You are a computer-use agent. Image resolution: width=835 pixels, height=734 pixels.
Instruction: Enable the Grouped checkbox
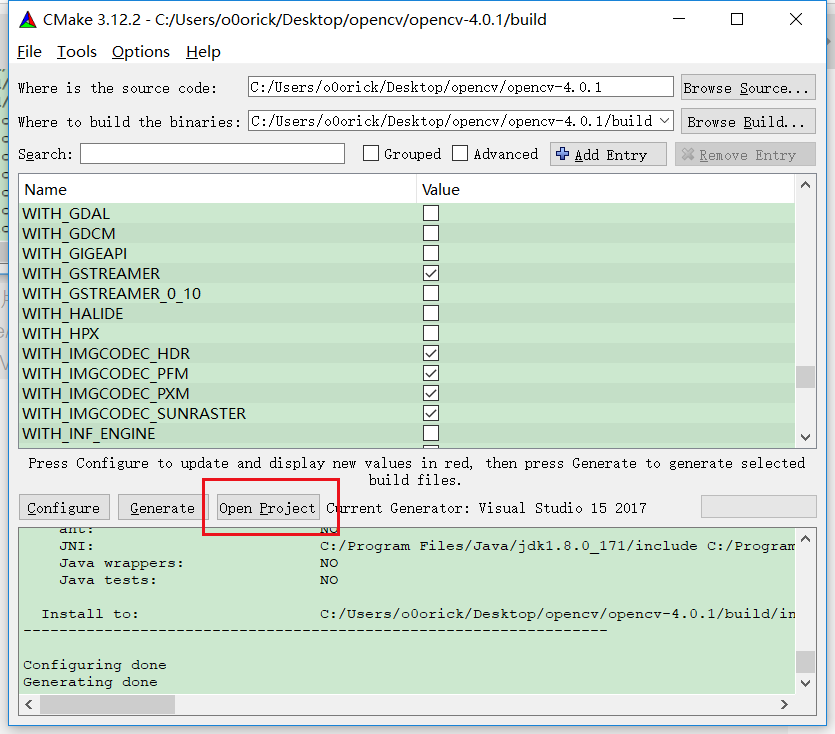click(x=371, y=153)
